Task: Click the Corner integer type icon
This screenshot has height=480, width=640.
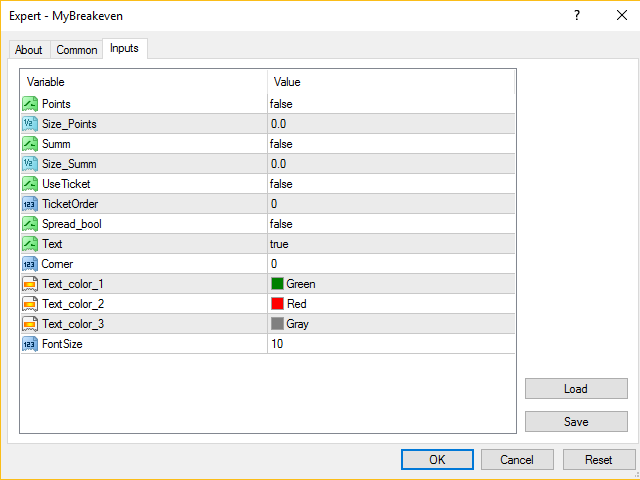Action: coord(30,264)
